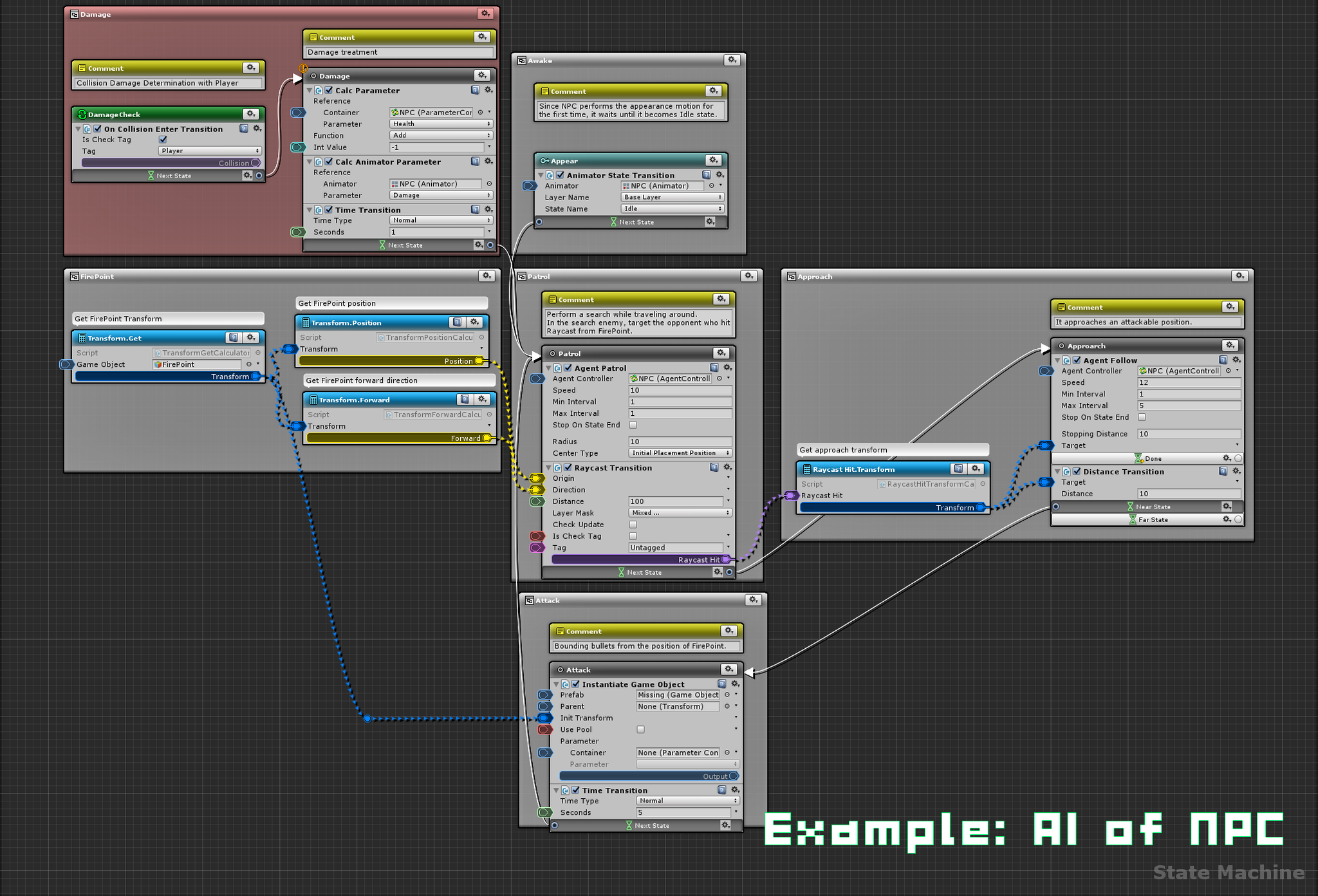Click gear icon on Patrol state node
Screen dimensions: 1318x896
coord(721,353)
